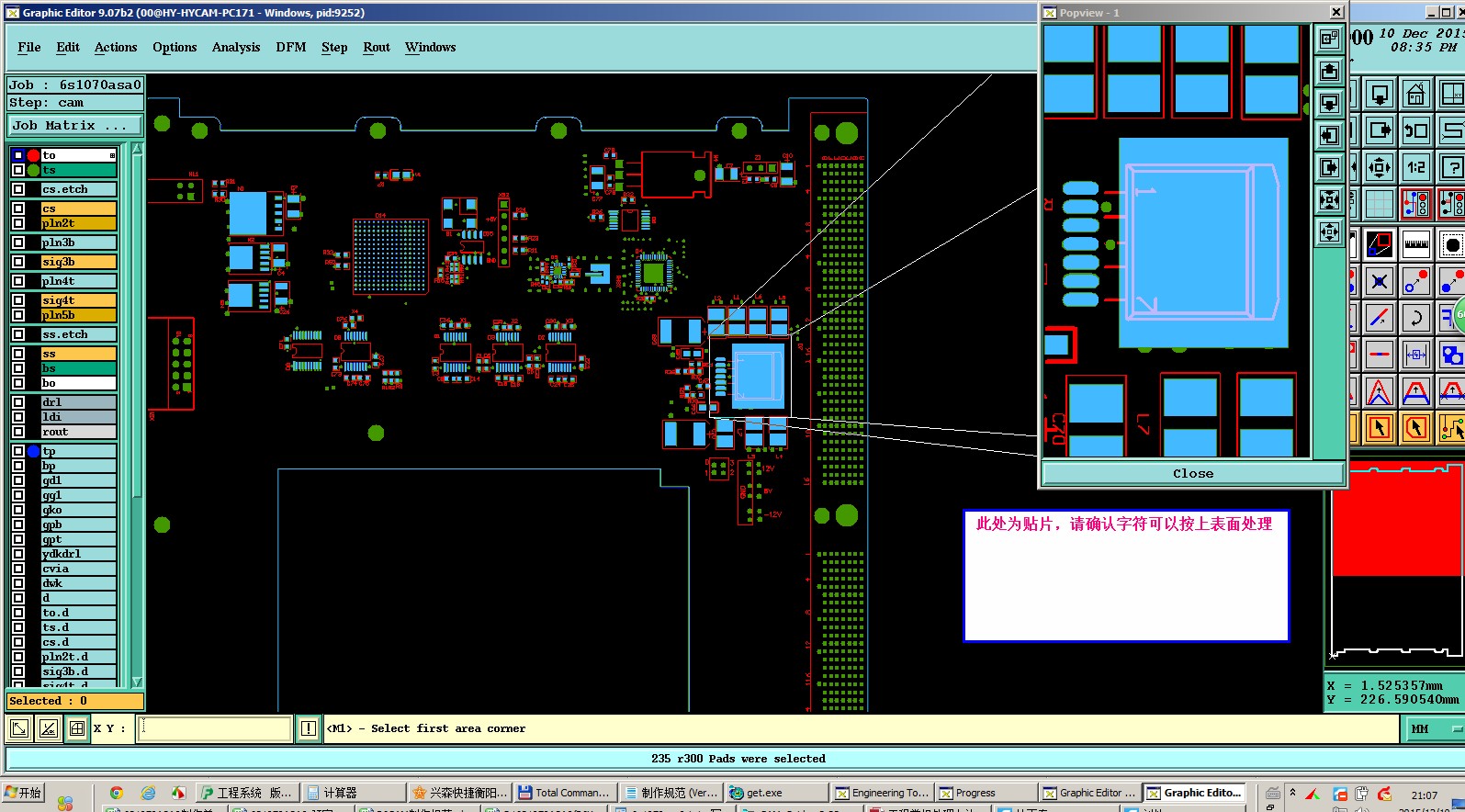Open the Job Matrix ... selector

[75, 125]
